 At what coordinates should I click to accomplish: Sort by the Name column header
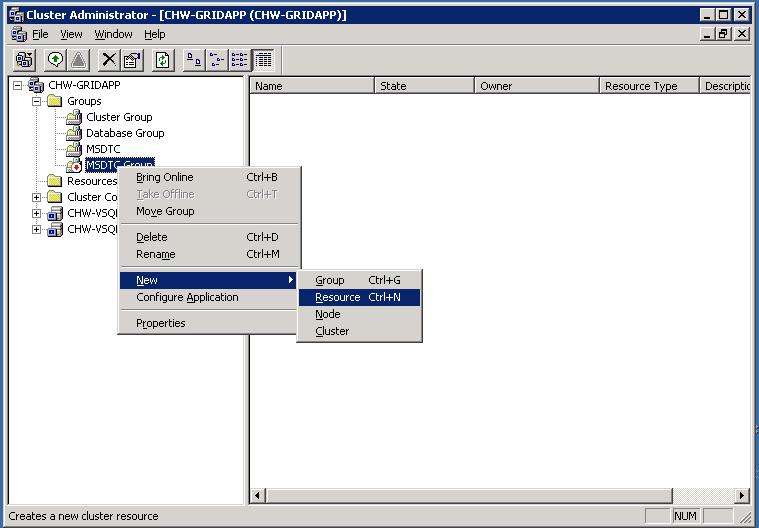click(312, 86)
